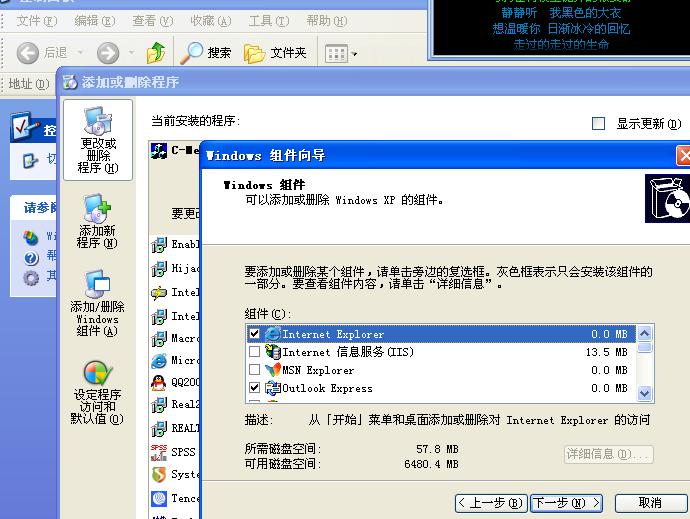Click the Hijac program entry icon
Viewport: 690px width, 519px height.
pyautogui.click(x=159, y=269)
